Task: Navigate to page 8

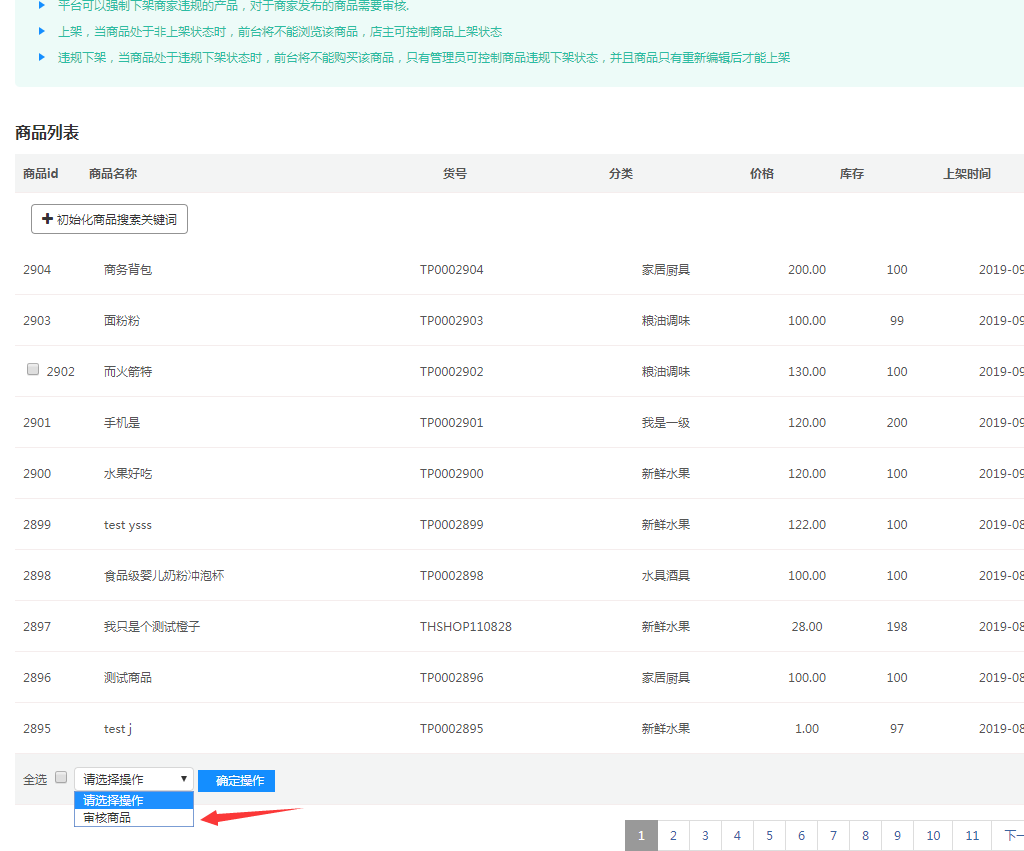Action: 865,836
